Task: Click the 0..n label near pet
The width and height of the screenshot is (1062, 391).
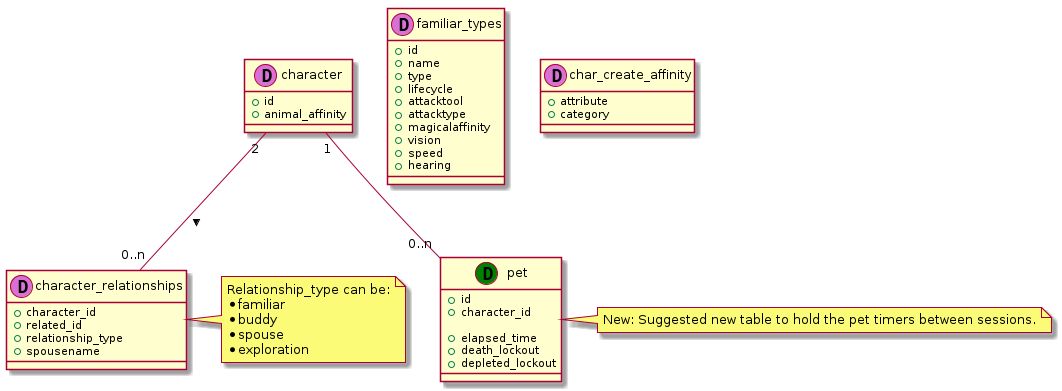Action: click(x=420, y=244)
